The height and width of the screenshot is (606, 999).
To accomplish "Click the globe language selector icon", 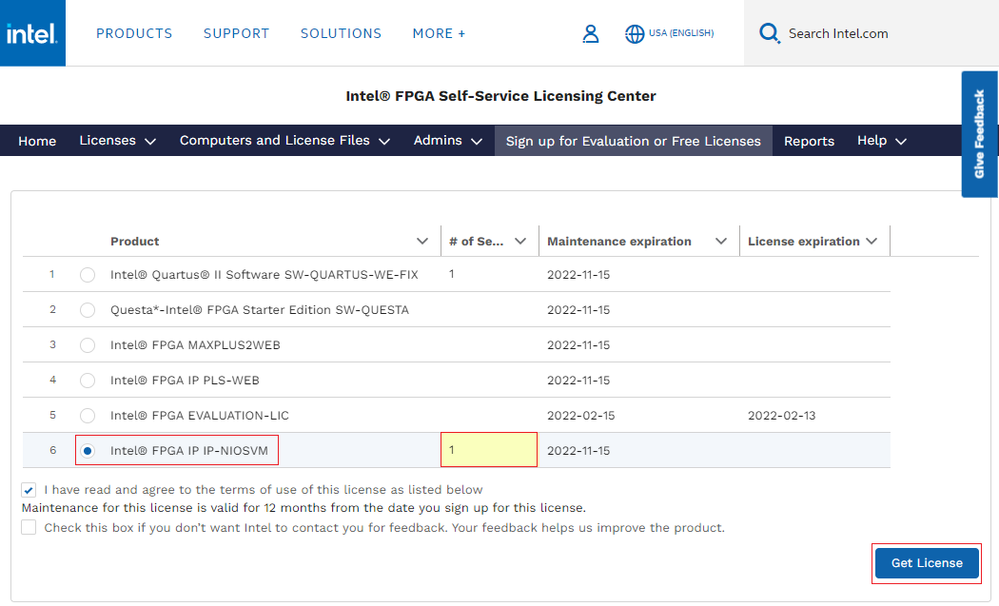I will click(x=634, y=34).
